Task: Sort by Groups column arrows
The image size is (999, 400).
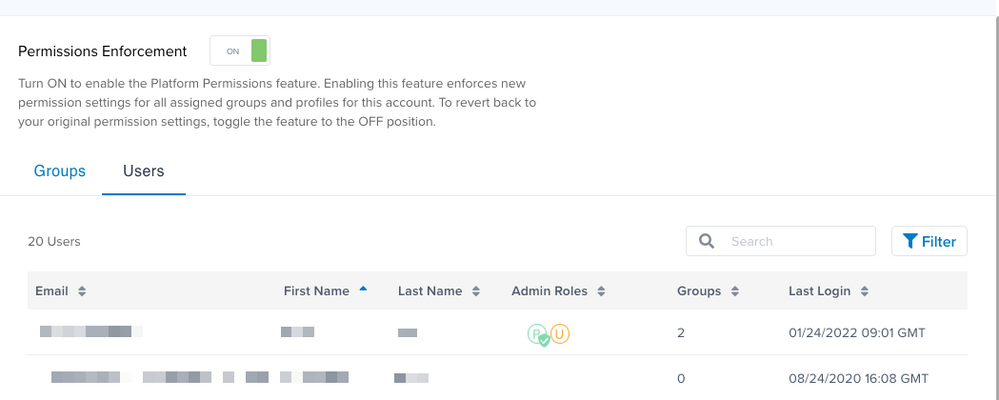Action: tap(735, 291)
